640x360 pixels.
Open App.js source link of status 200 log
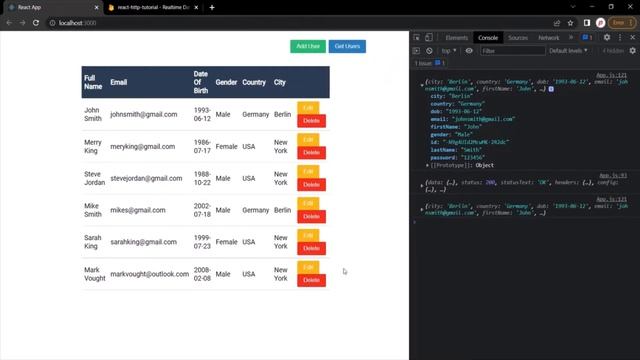tap(613, 176)
